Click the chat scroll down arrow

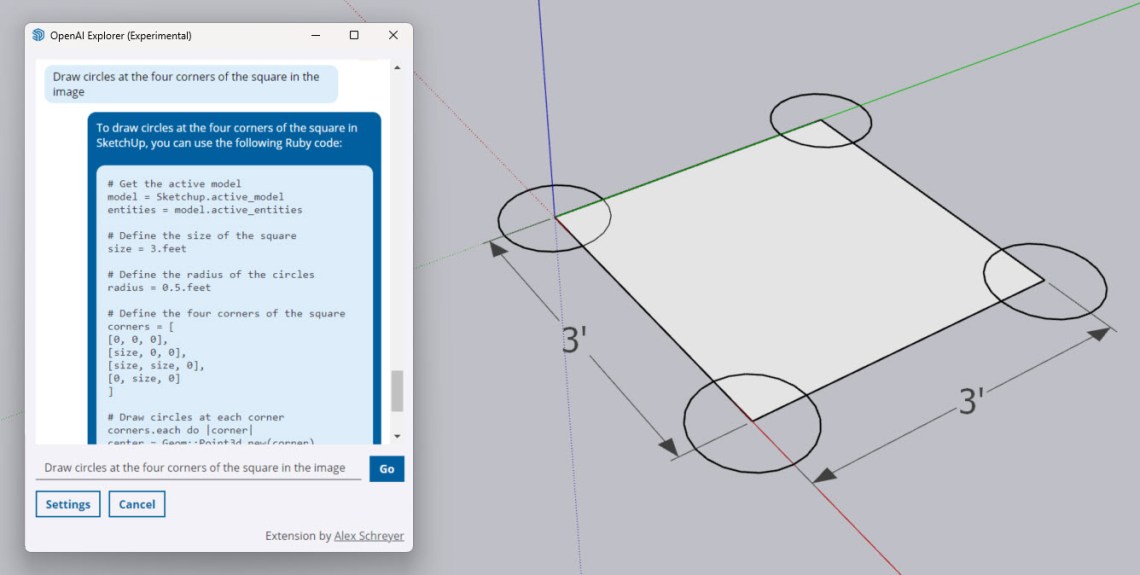tap(397, 436)
